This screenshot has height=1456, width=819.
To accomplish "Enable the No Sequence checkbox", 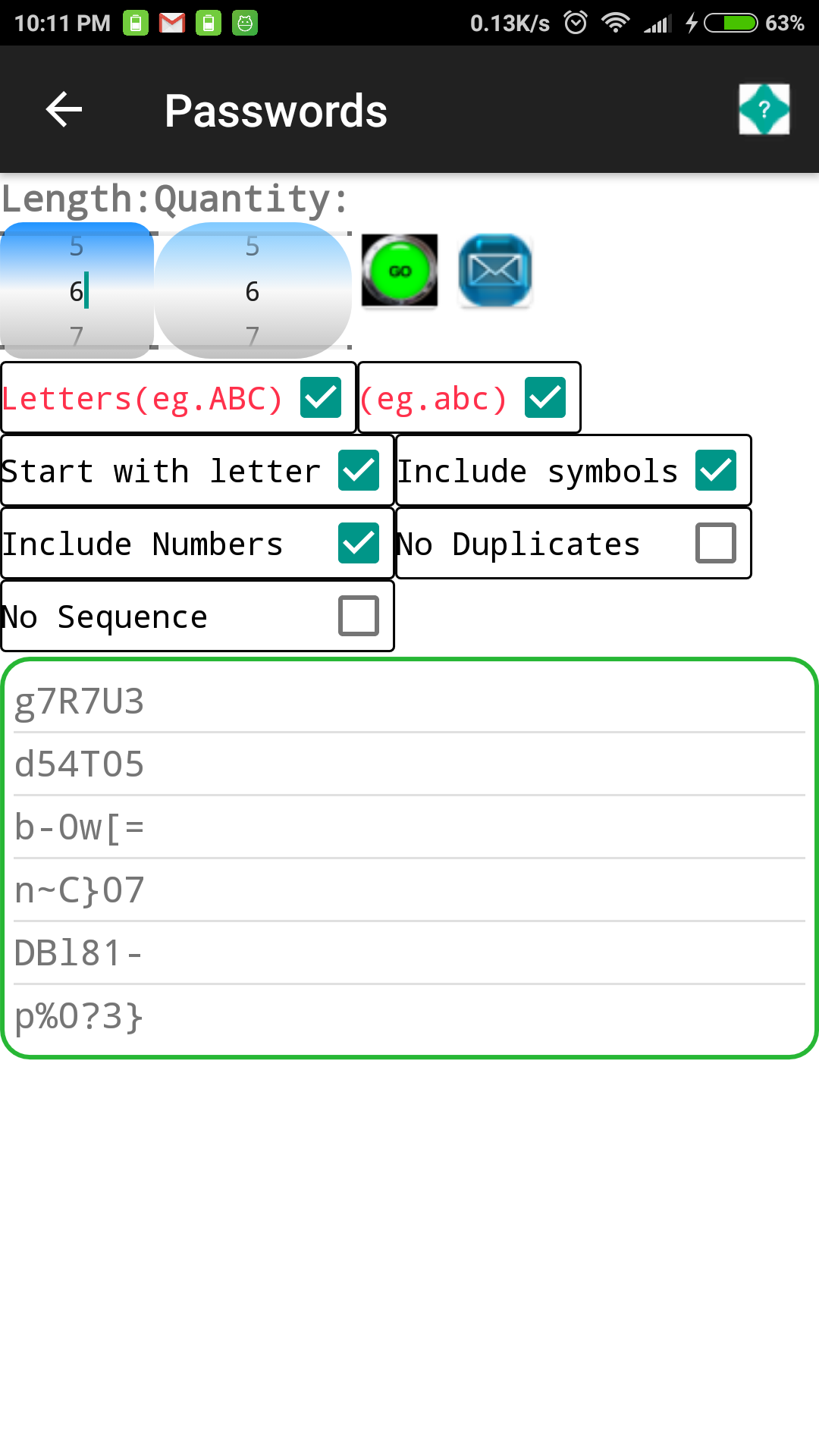I will point(359,616).
